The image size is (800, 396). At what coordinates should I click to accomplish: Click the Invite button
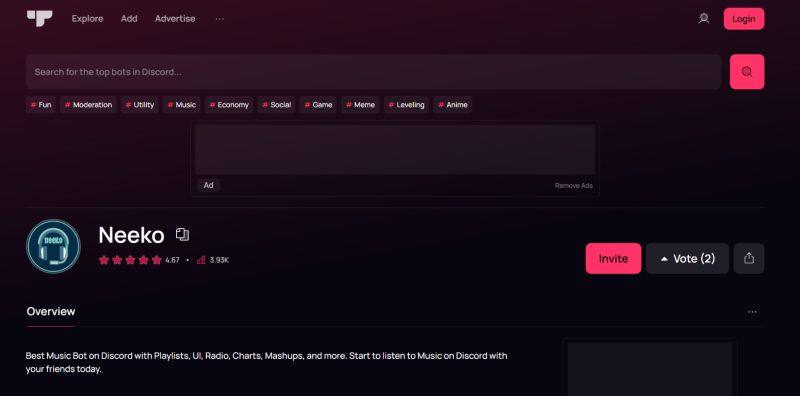pyautogui.click(x=613, y=258)
